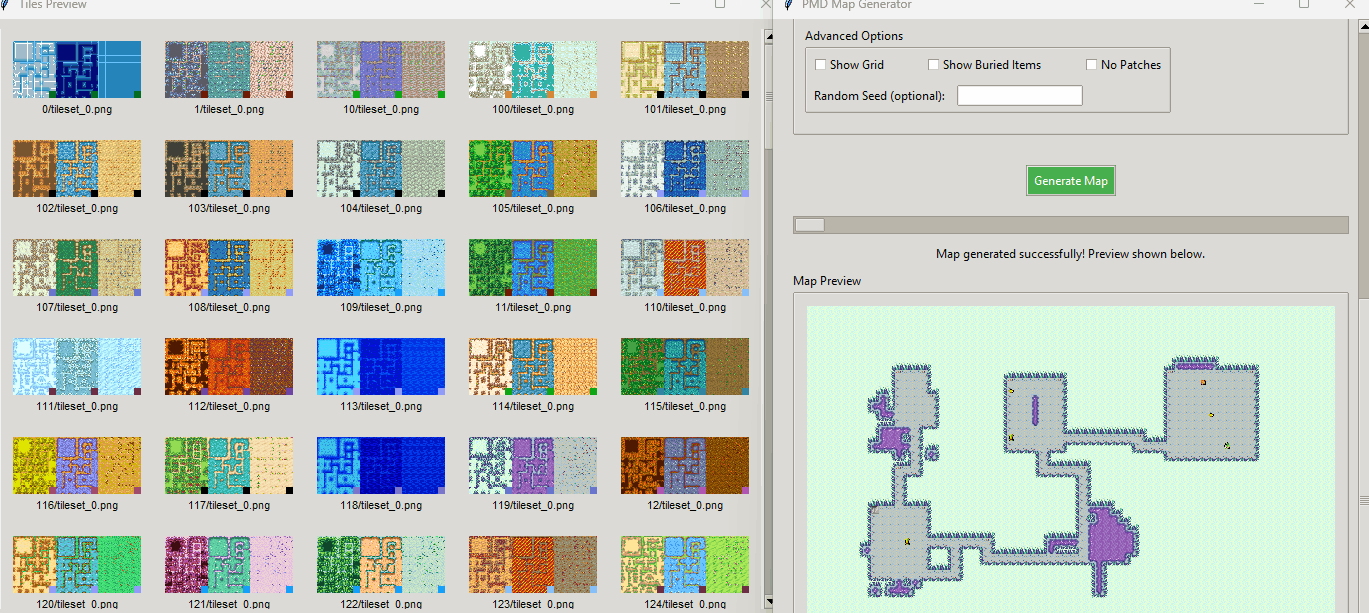This screenshot has height=613, width=1369.
Task: Select the 0/tileset_0.png thumbnail
Action: (77, 69)
